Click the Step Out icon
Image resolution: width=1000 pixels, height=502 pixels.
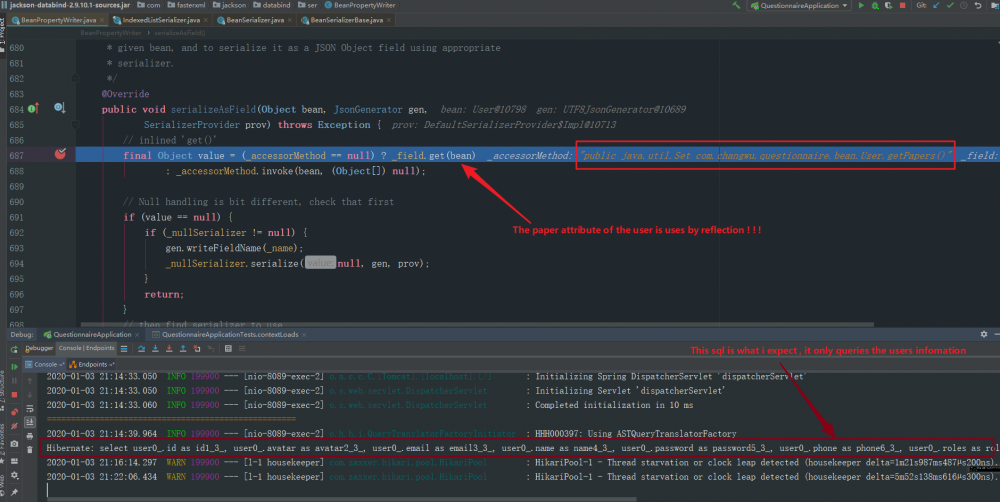[183, 349]
